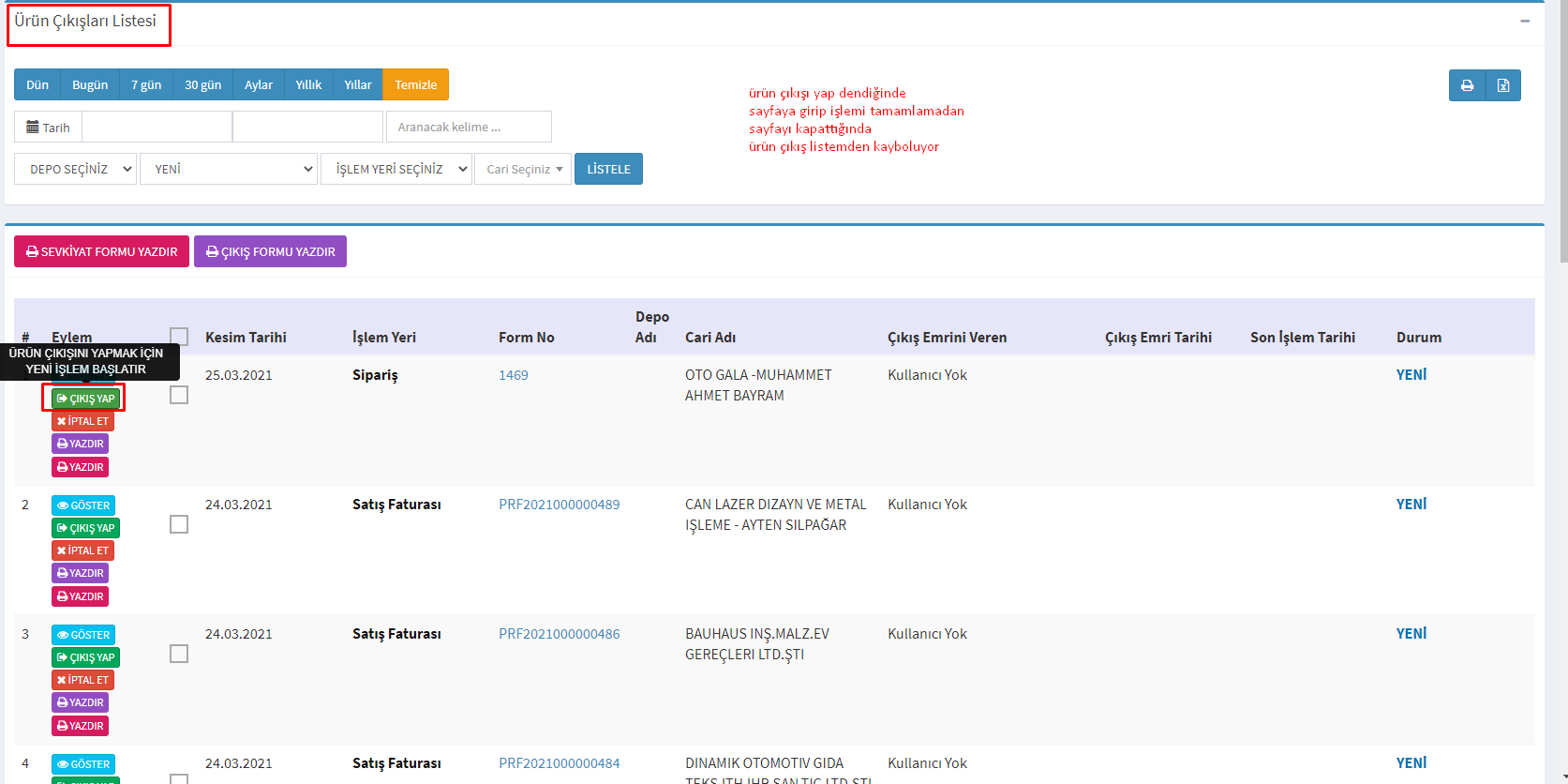Click the SEVKİYAT FORMU YAZDIR button
The image size is (1568, 784).
click(x=101, y=251)
